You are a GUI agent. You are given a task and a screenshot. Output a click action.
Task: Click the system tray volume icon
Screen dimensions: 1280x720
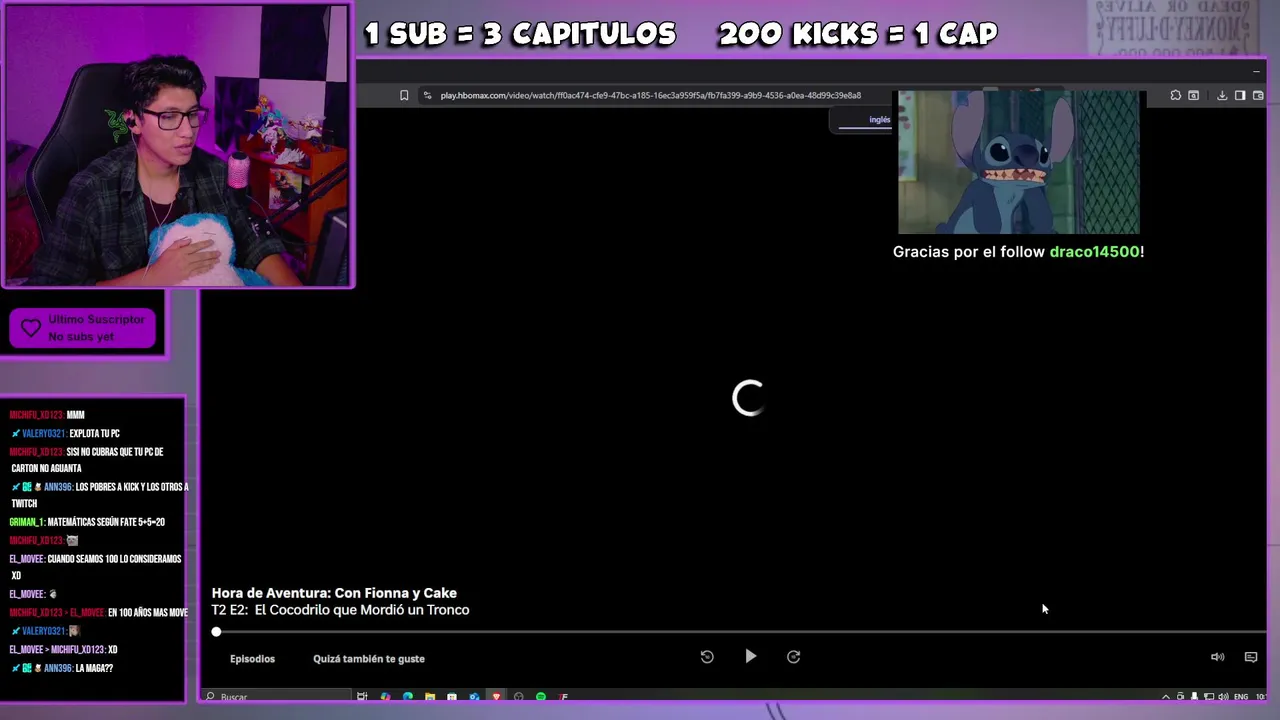tap(1223, 696)
